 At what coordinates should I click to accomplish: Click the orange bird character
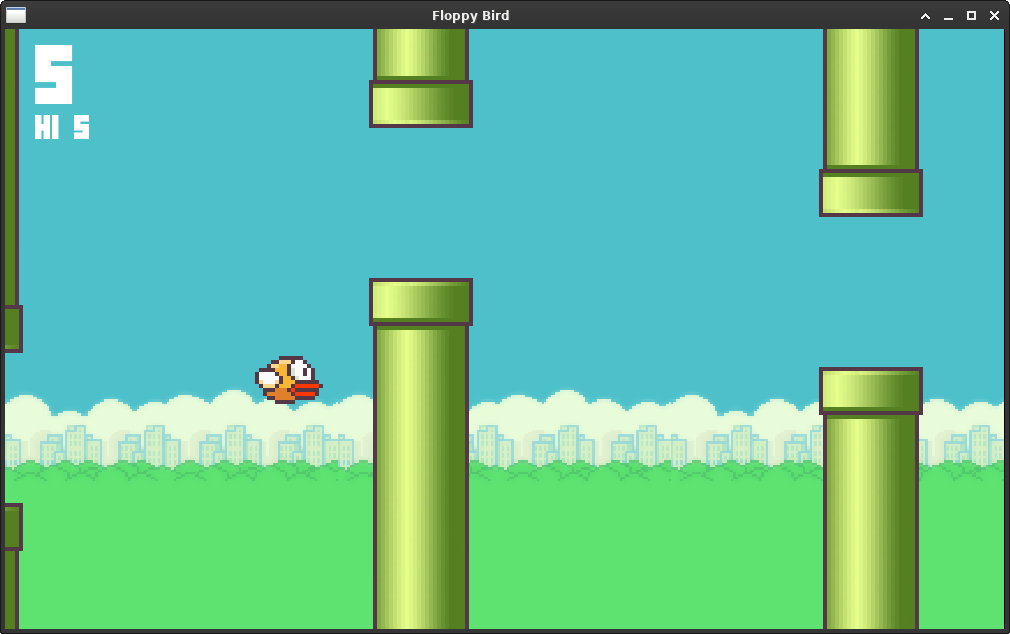point(289,380)
